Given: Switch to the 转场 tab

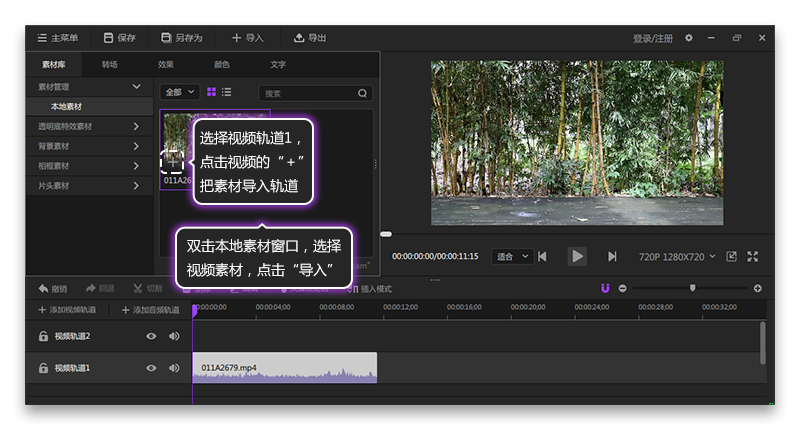Looking at the screenshot, I should tap(109, 65).
